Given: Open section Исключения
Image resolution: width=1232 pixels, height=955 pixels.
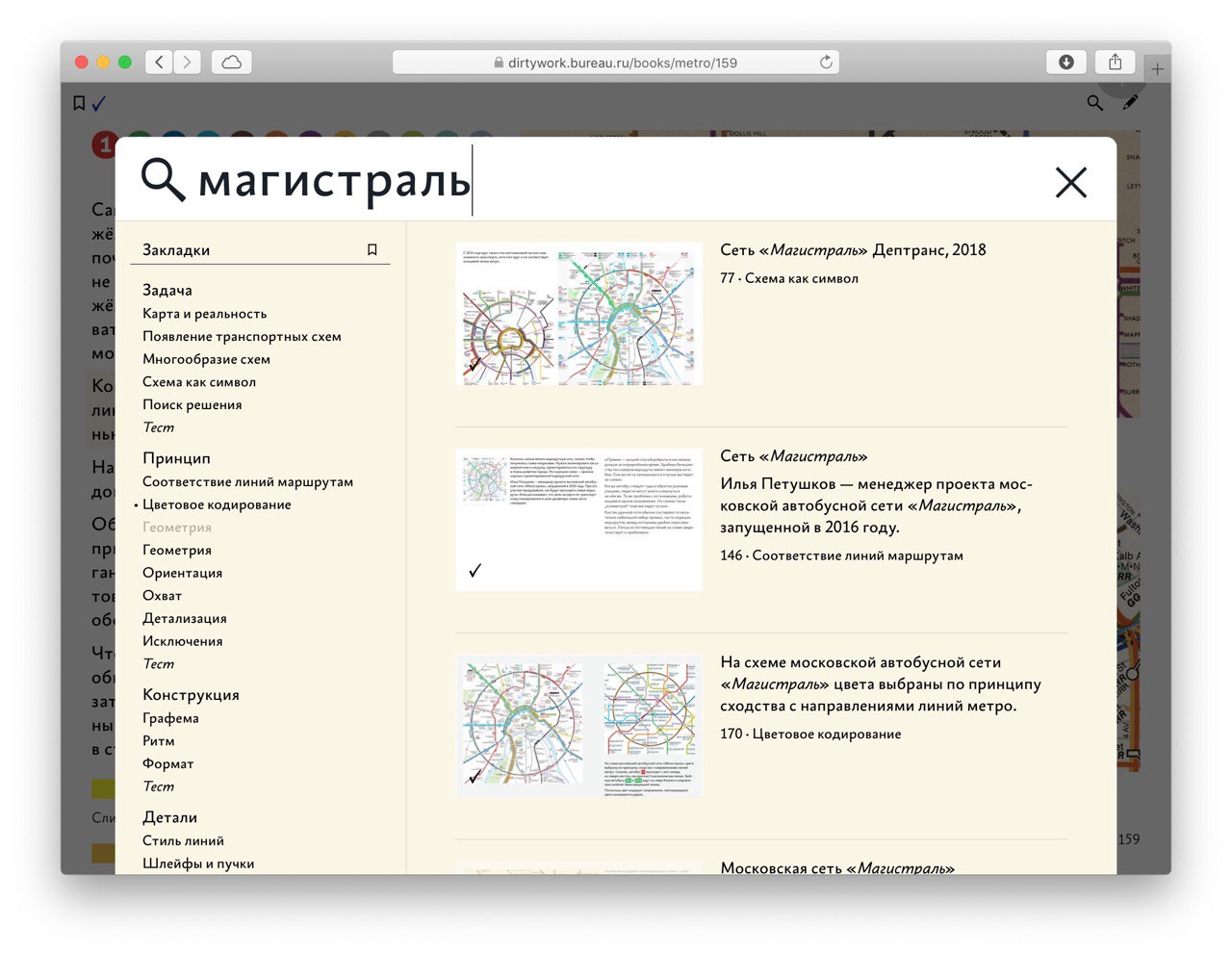Looking at the screenshot, I should tap(182, 641).
